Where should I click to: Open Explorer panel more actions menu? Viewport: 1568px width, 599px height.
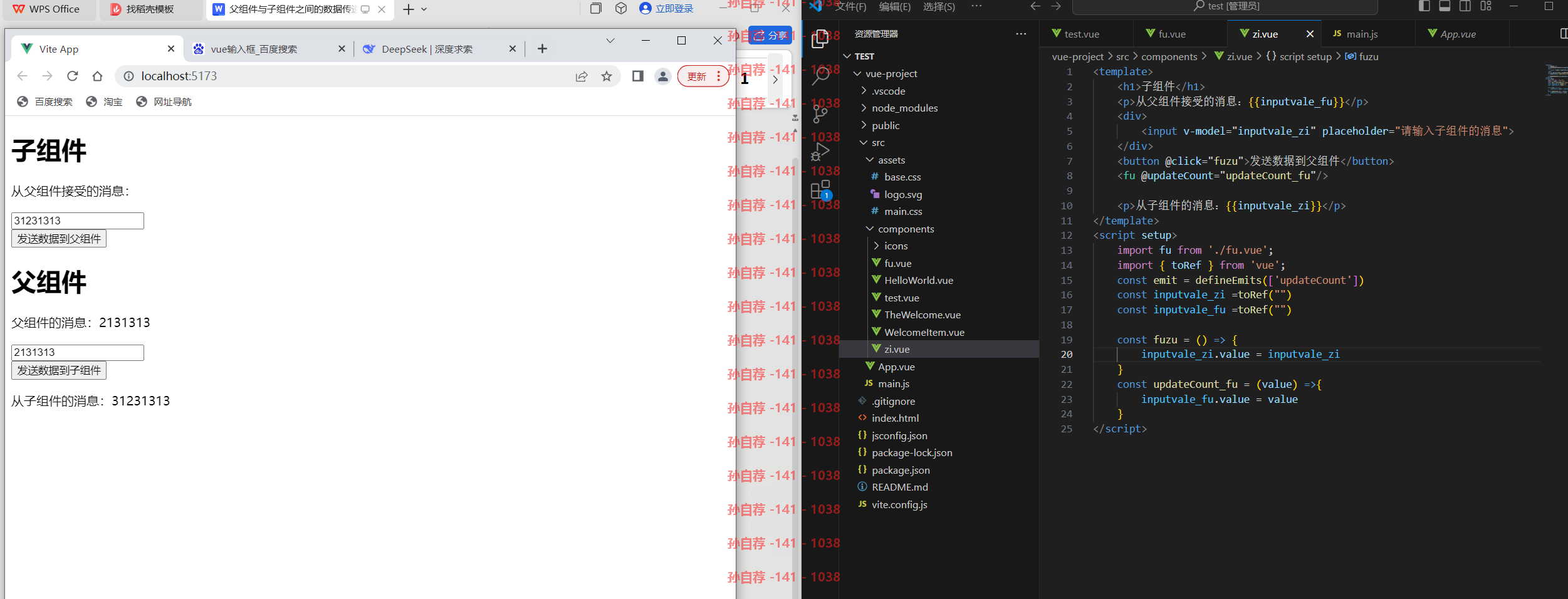tap(1021, 34)
